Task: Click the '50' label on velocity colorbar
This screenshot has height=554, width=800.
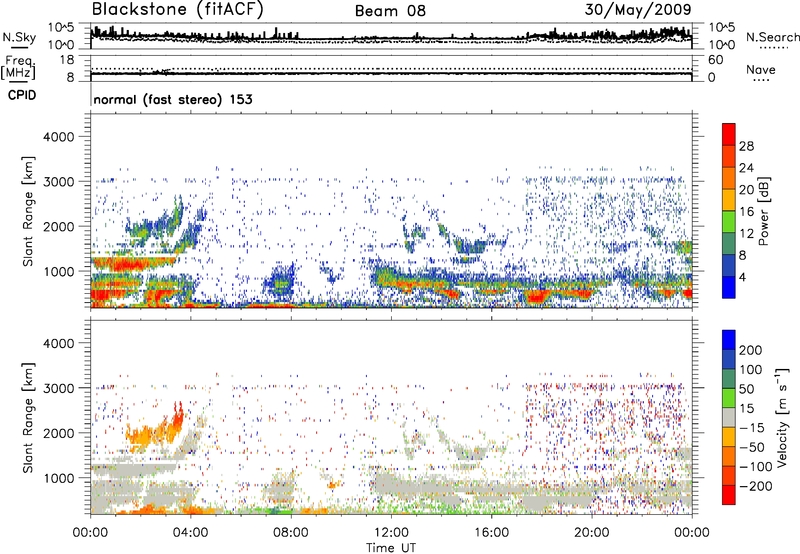Action: pyautogui.click(x=746, y=389)
